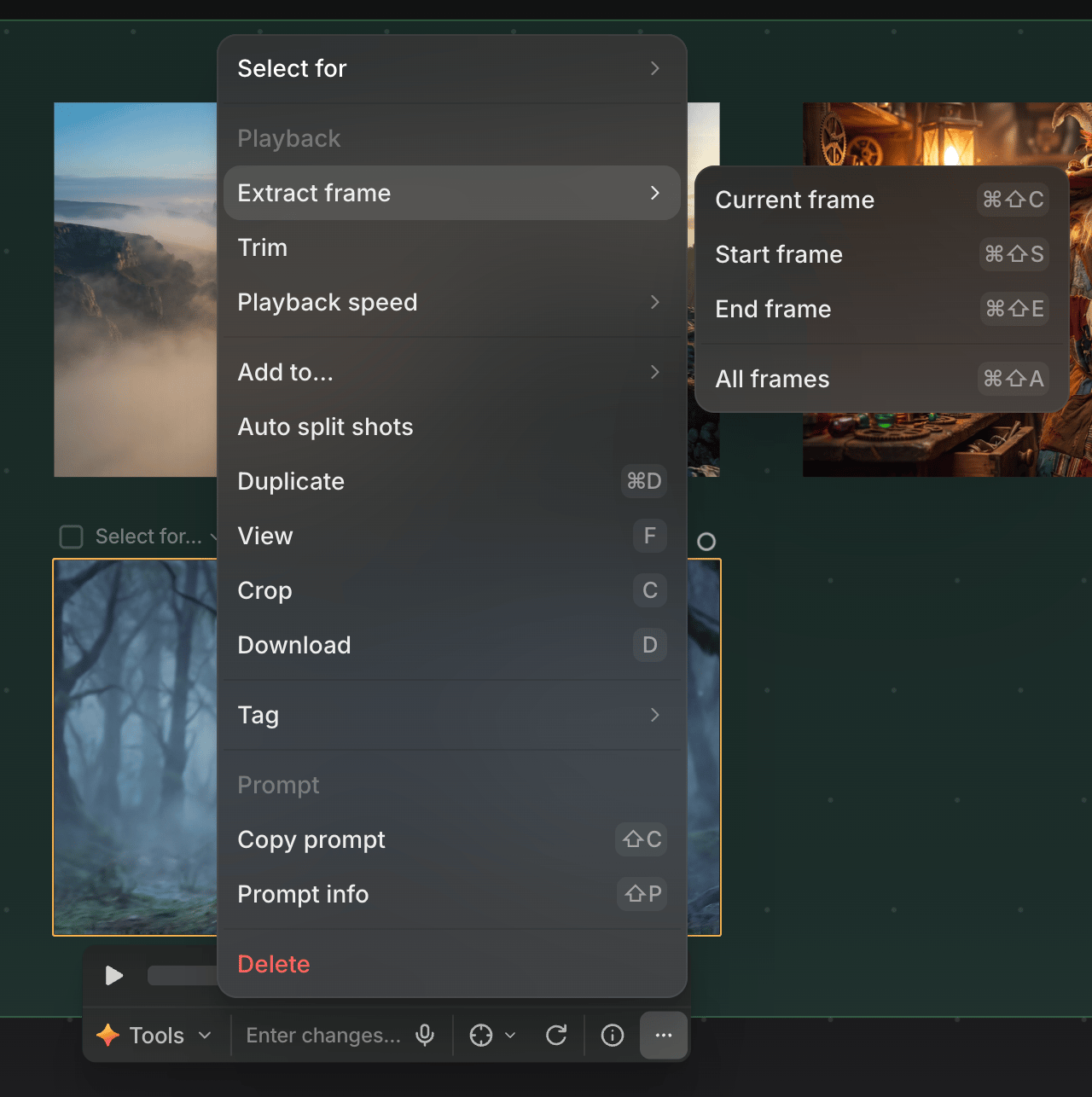Select Copy prompt
Image resolution: width=1092 pixels, height=1097 pixels.
click(x=452, y=839)
